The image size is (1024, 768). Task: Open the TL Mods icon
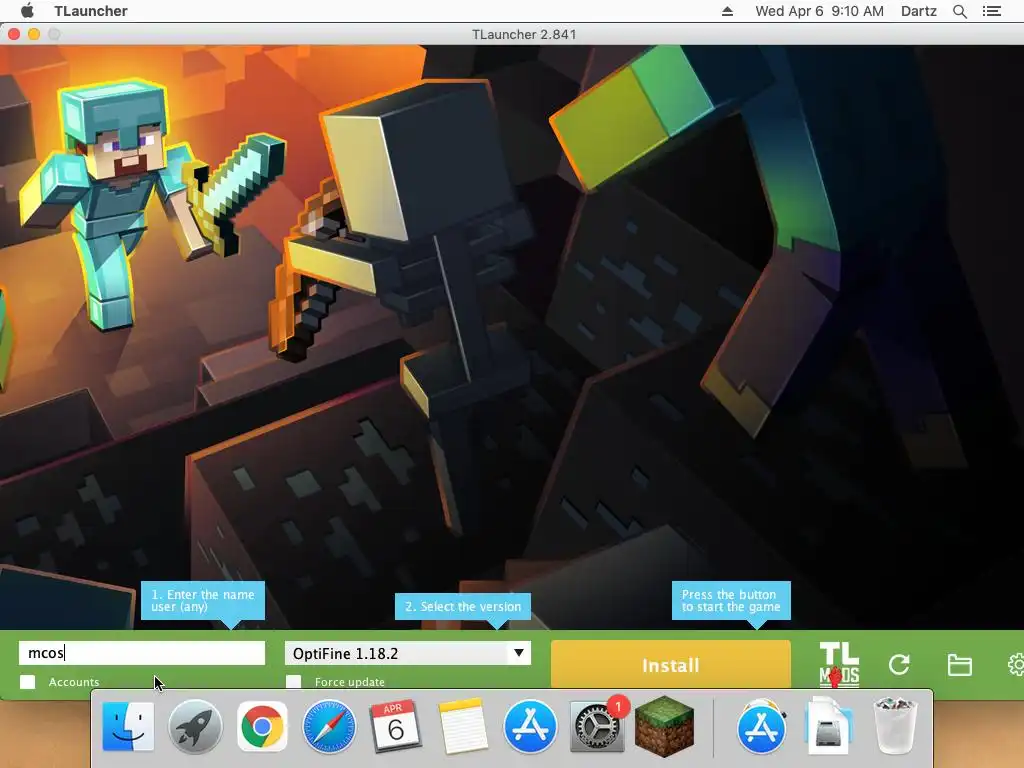point(839,664)
